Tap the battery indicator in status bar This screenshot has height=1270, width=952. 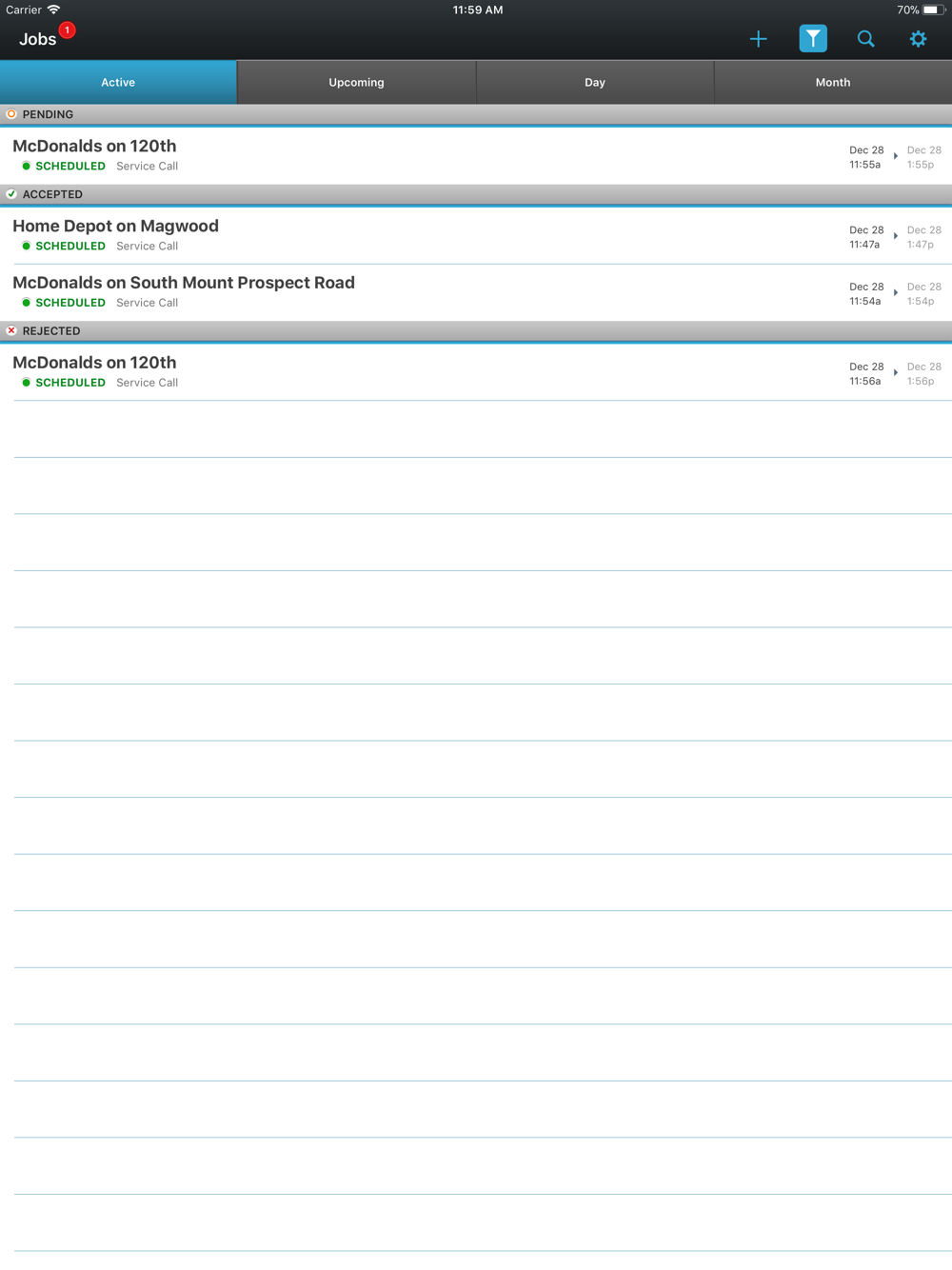click(933, 10)
